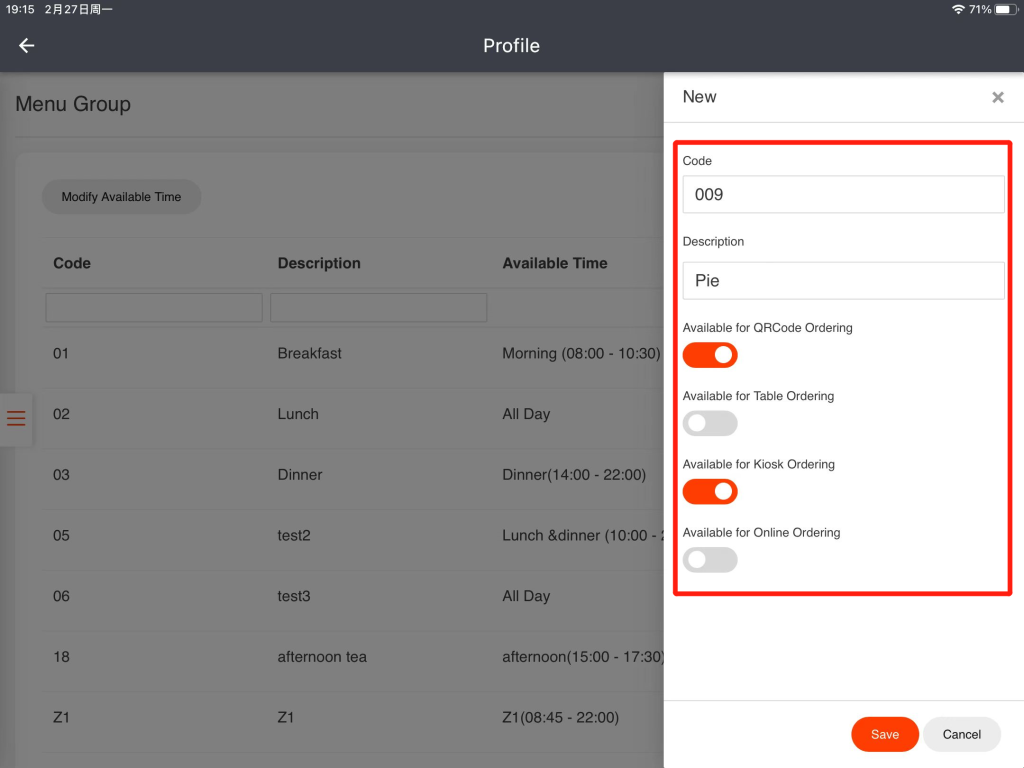Click the Description column filter box
Screen dimensions: 1024x768
[x=378, y=307]
